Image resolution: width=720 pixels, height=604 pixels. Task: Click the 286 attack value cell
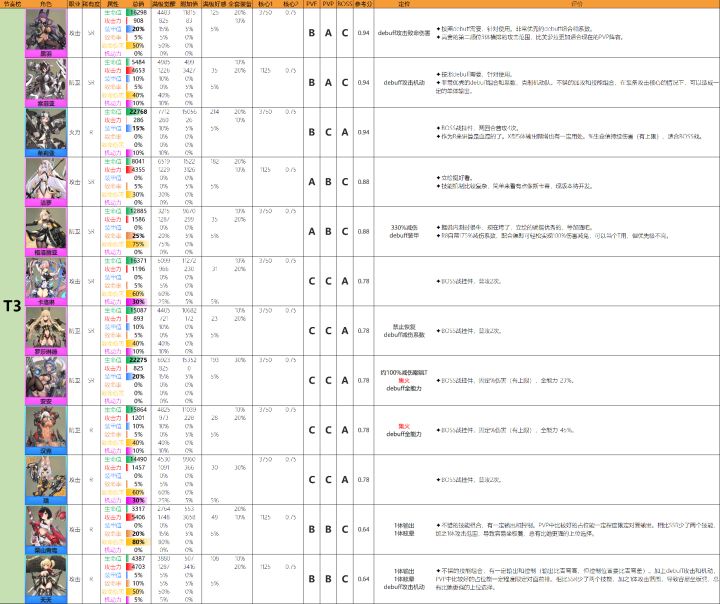coord(138,120)
